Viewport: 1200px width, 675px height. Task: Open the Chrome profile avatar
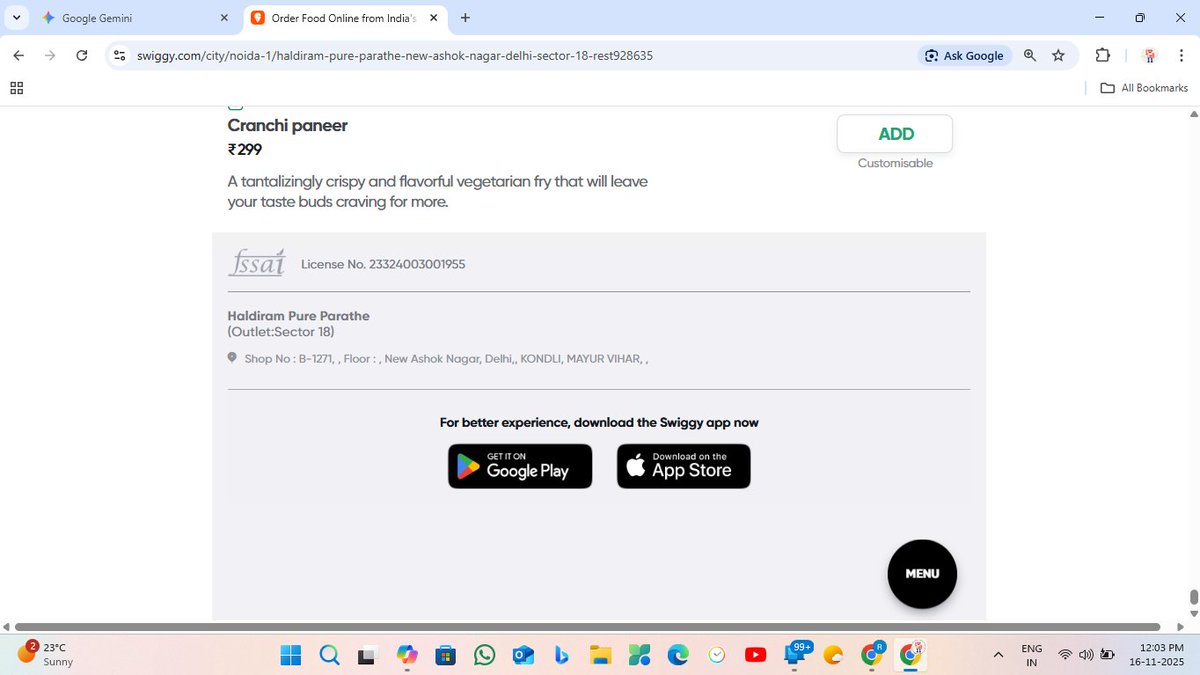pyautogui.click(x=1150, y=56)
